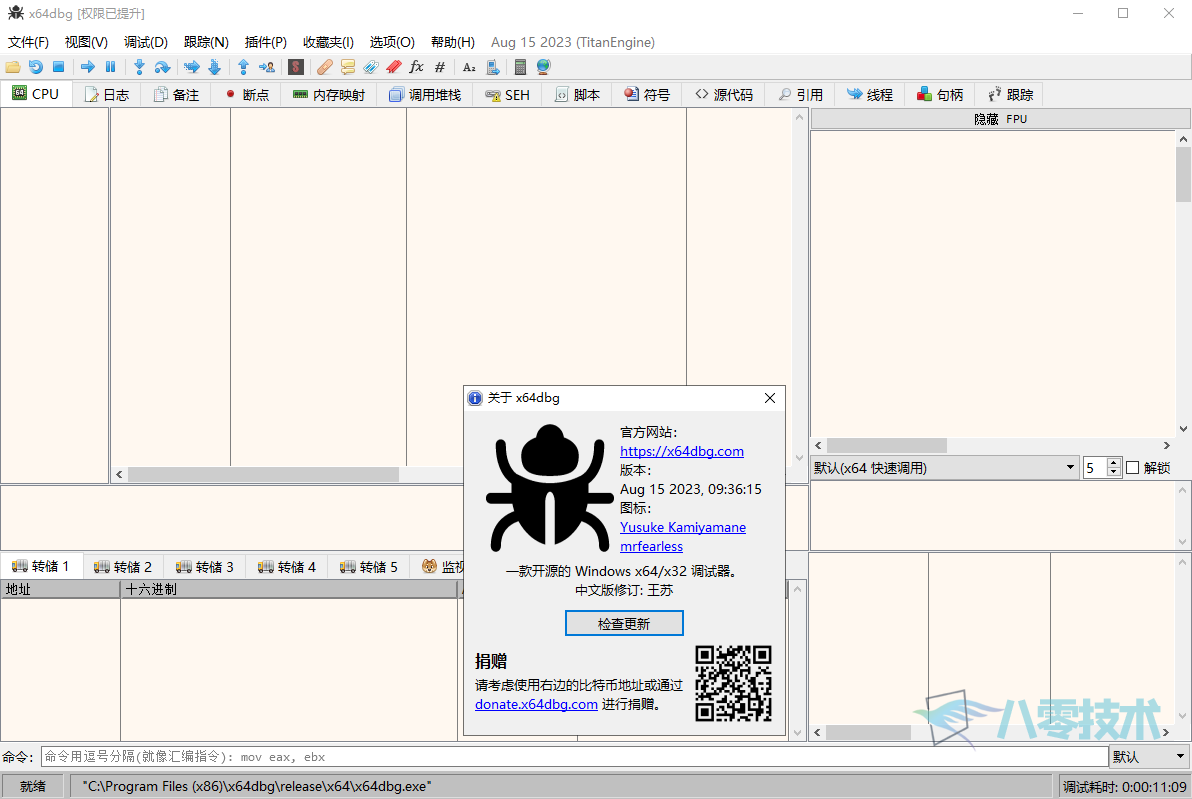Click the Run to user code icon
This screenshot has height=799, width=1192.
point(267,67)
